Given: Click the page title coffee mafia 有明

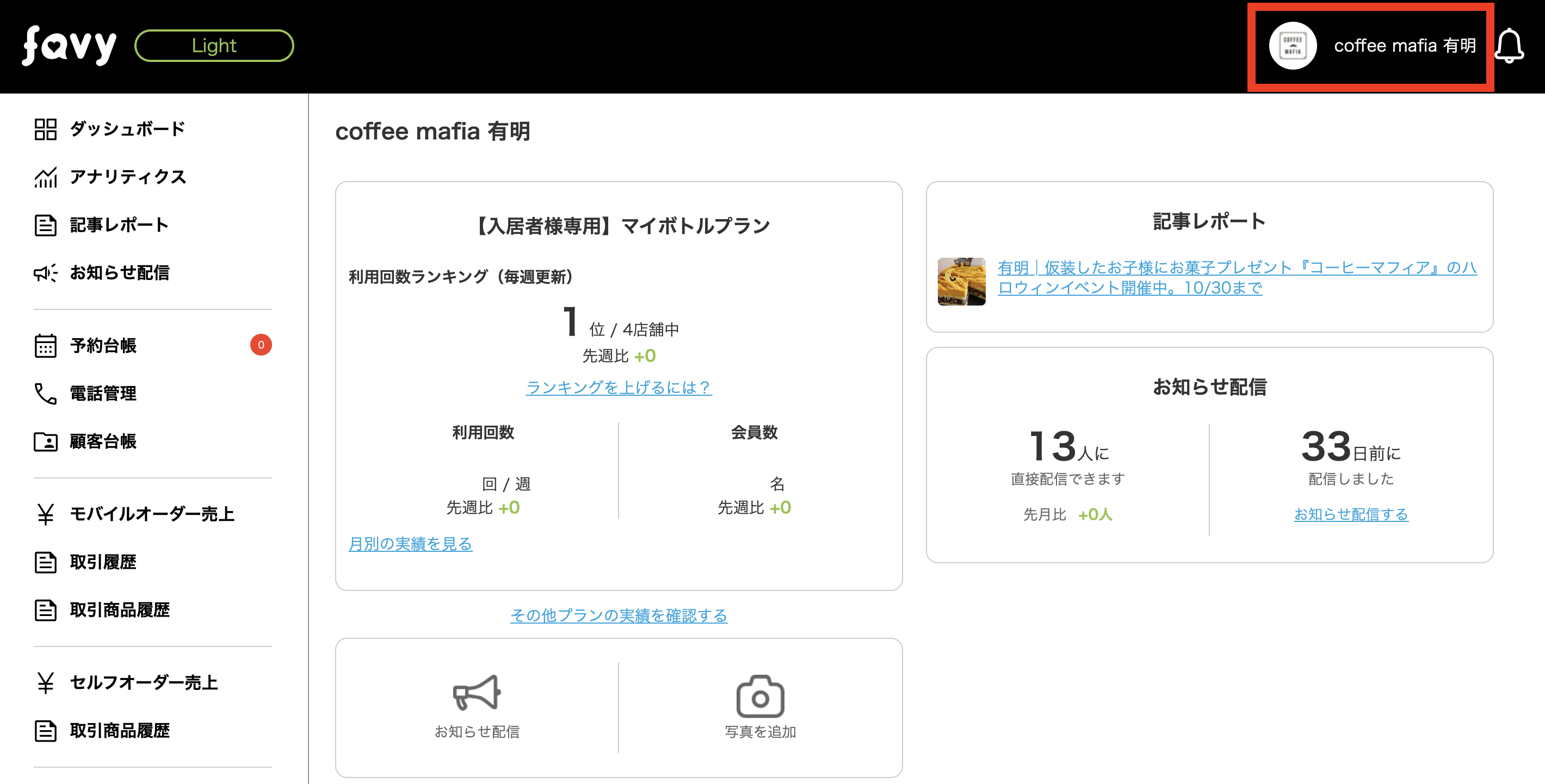Looking at the screenshot, I should (x=432, y=131).
